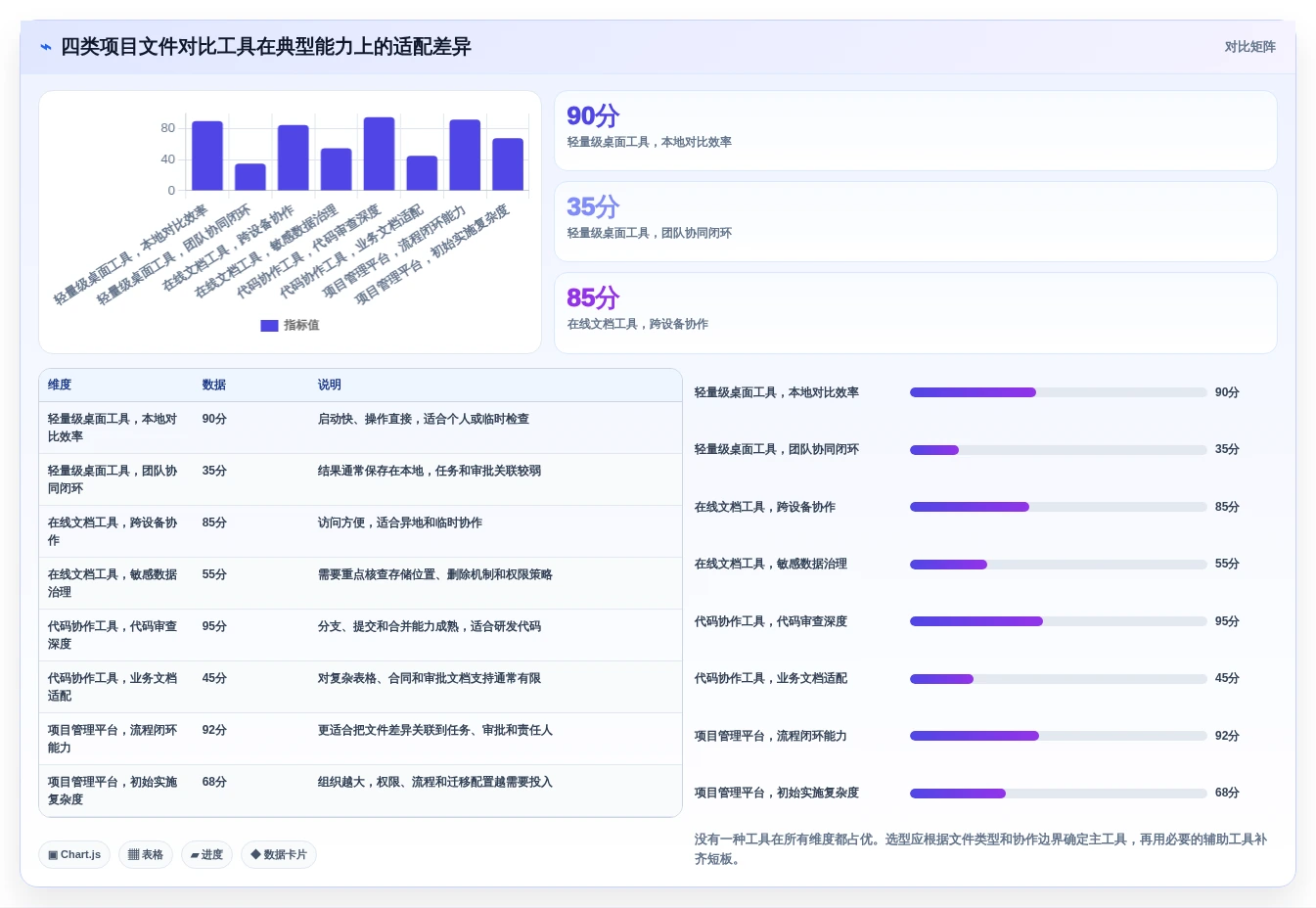
Task: Click the 团队协同闭环 progress bar
Action: coord(1058,450)
